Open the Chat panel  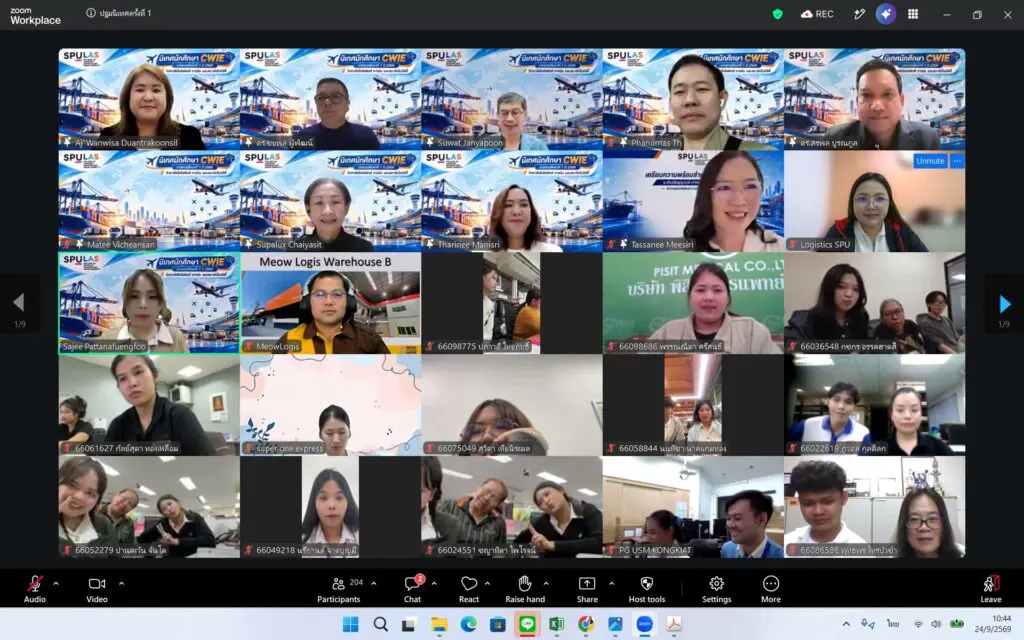point(413,584)
